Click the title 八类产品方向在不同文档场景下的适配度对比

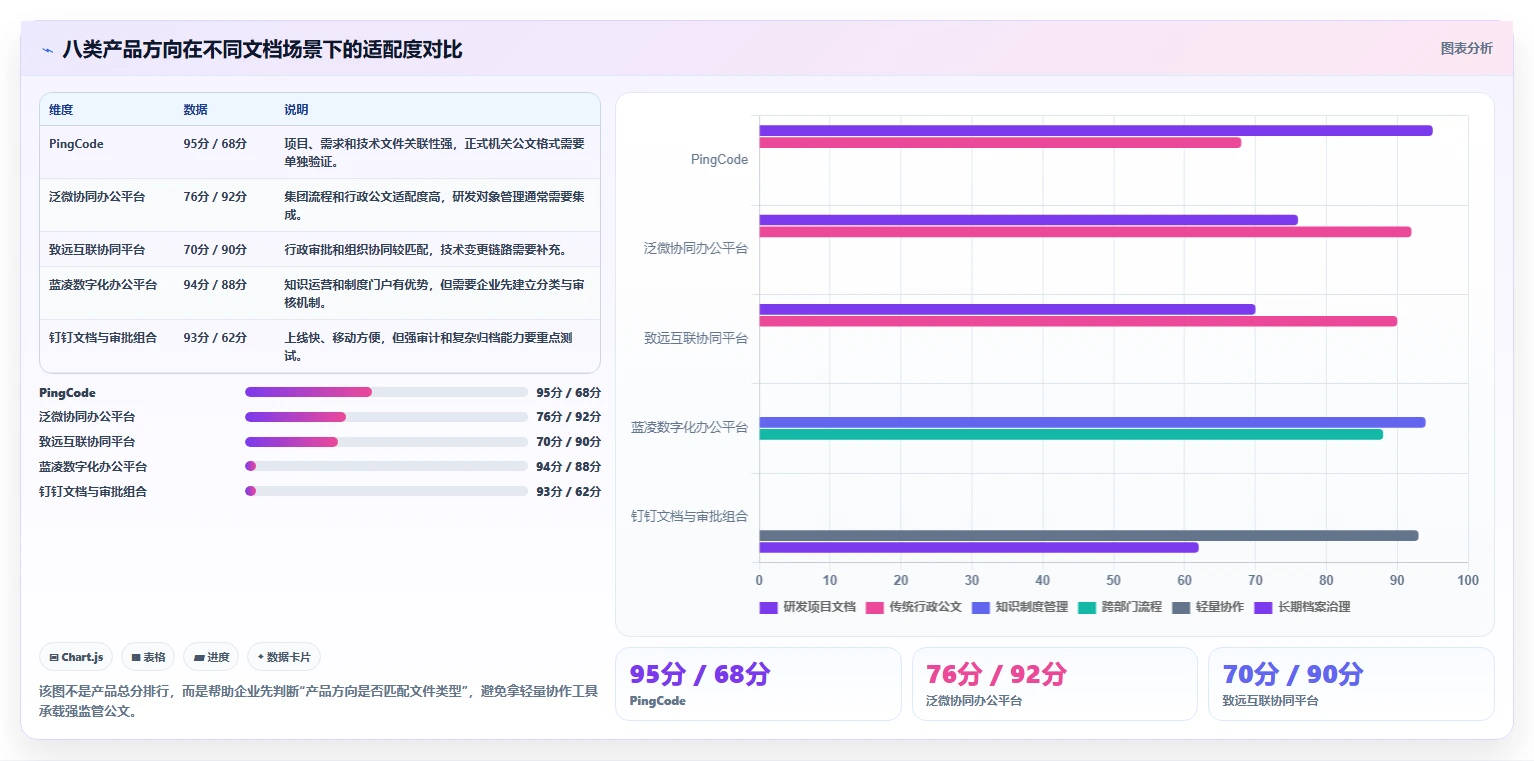[262, 50]
